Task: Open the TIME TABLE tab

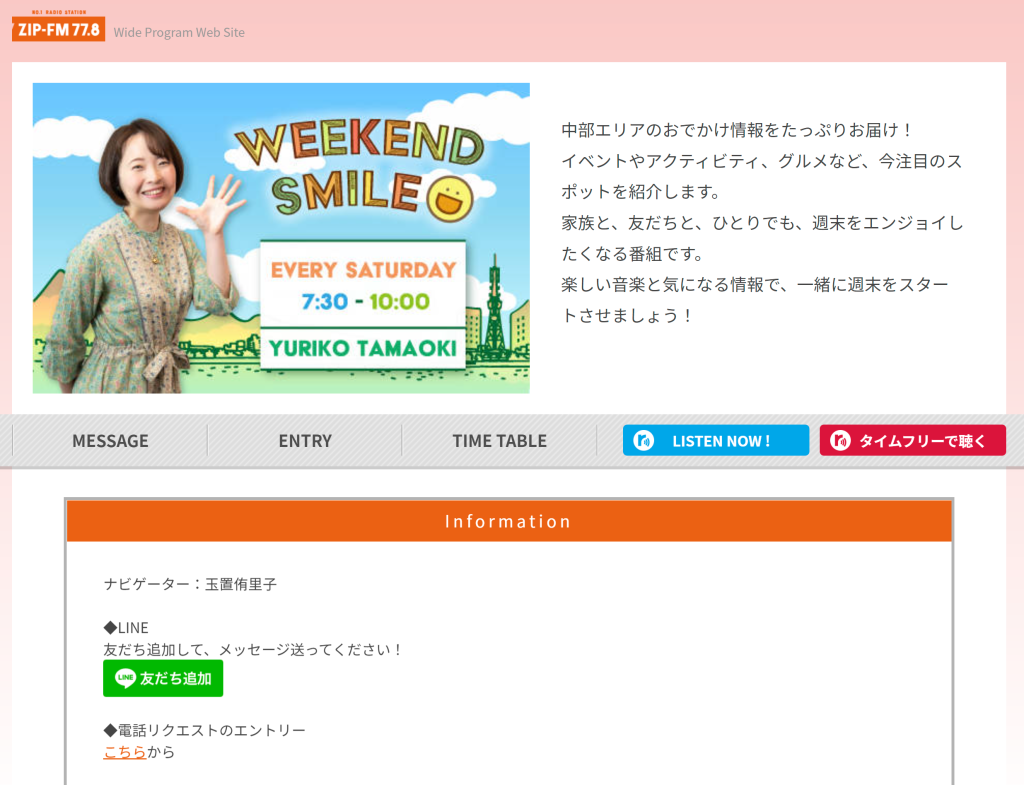Action: 500,441
